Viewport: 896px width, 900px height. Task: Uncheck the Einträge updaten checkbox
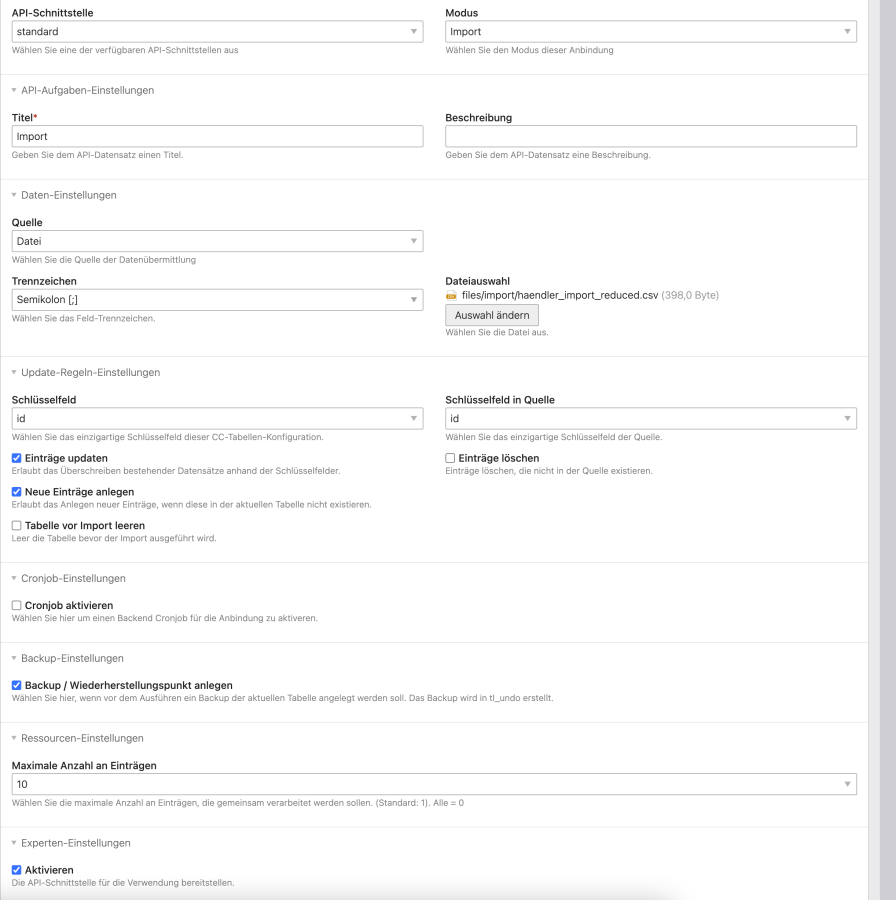pos(17,458)
